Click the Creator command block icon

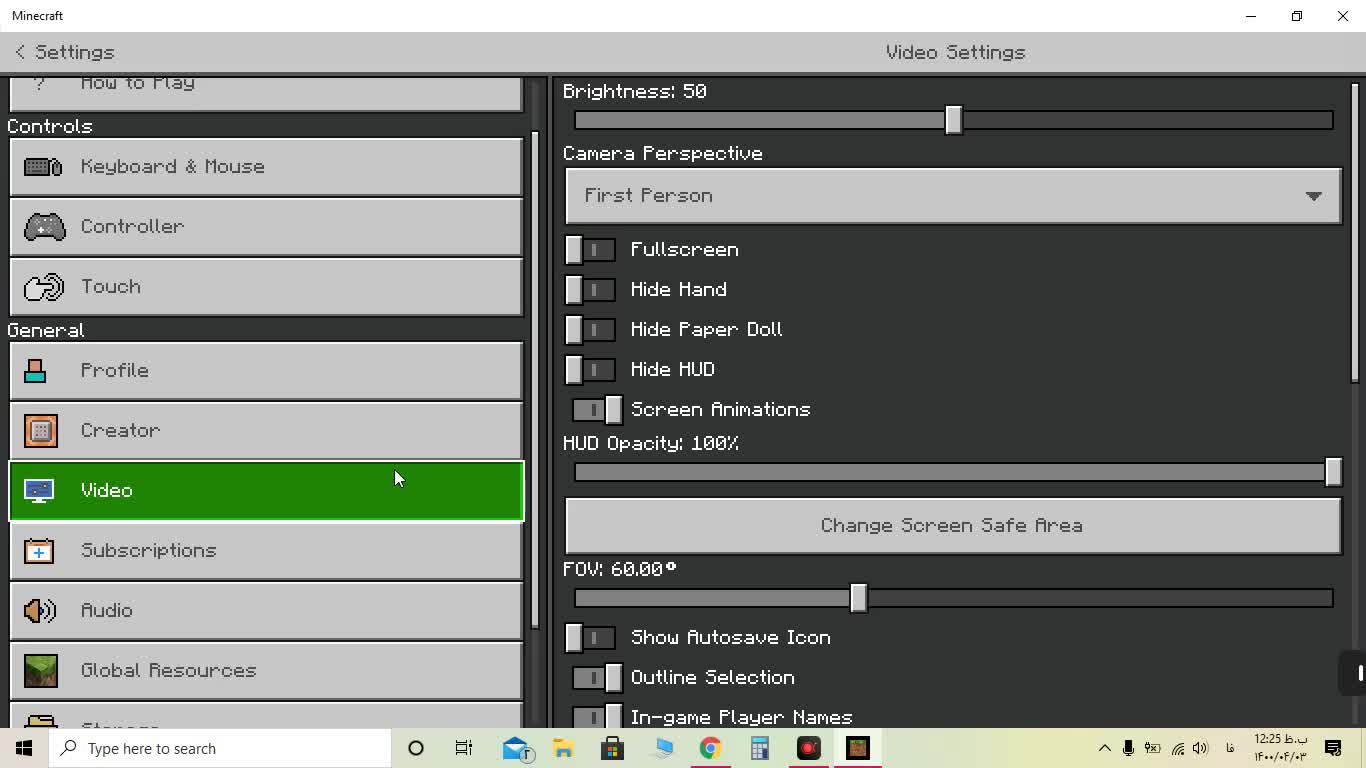41,431
